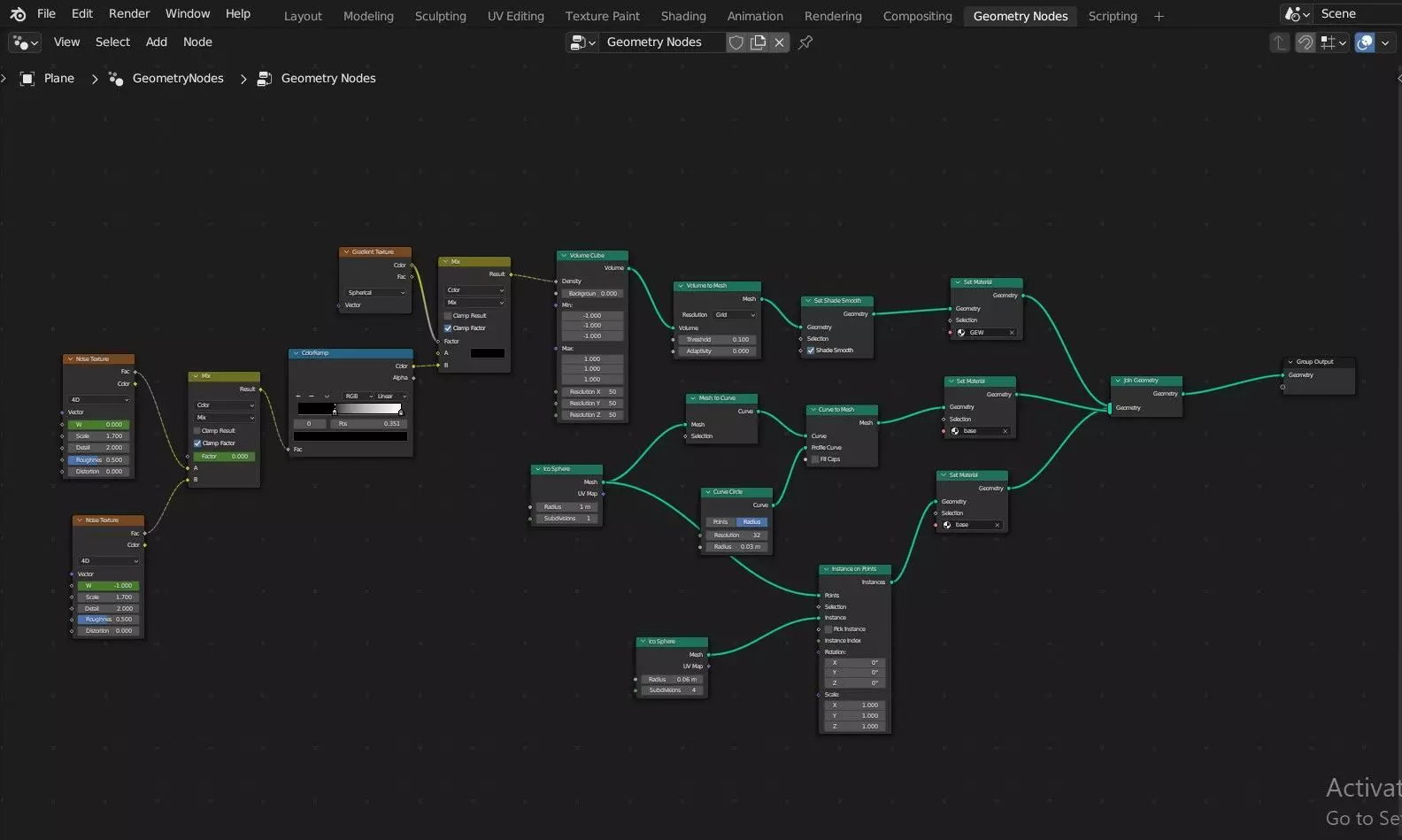Toggle the pin node tree icon

pyautogui.click(x=805, y=42)
